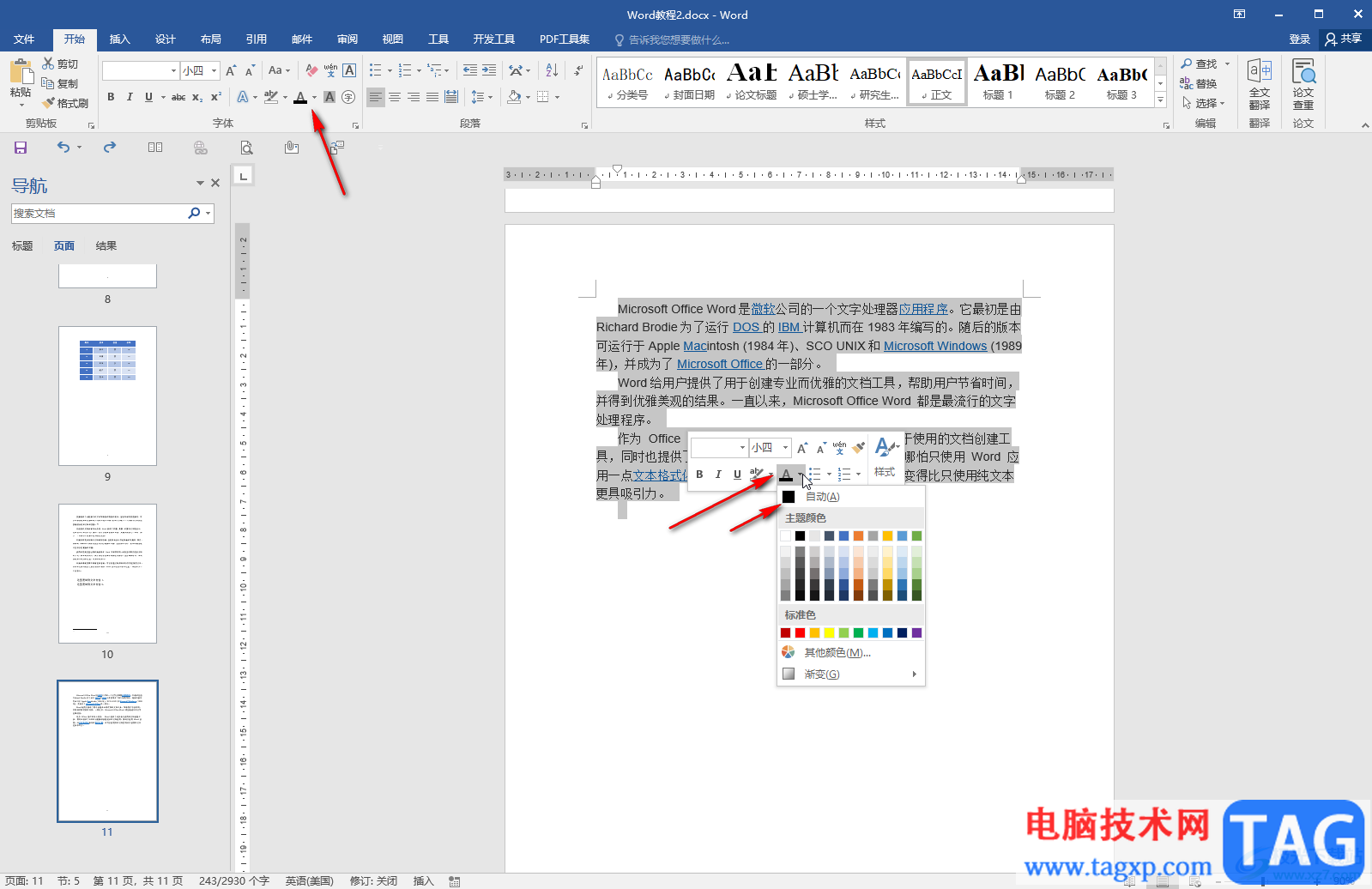Click the Sort A-Z icon

click(x=551, y=70)
